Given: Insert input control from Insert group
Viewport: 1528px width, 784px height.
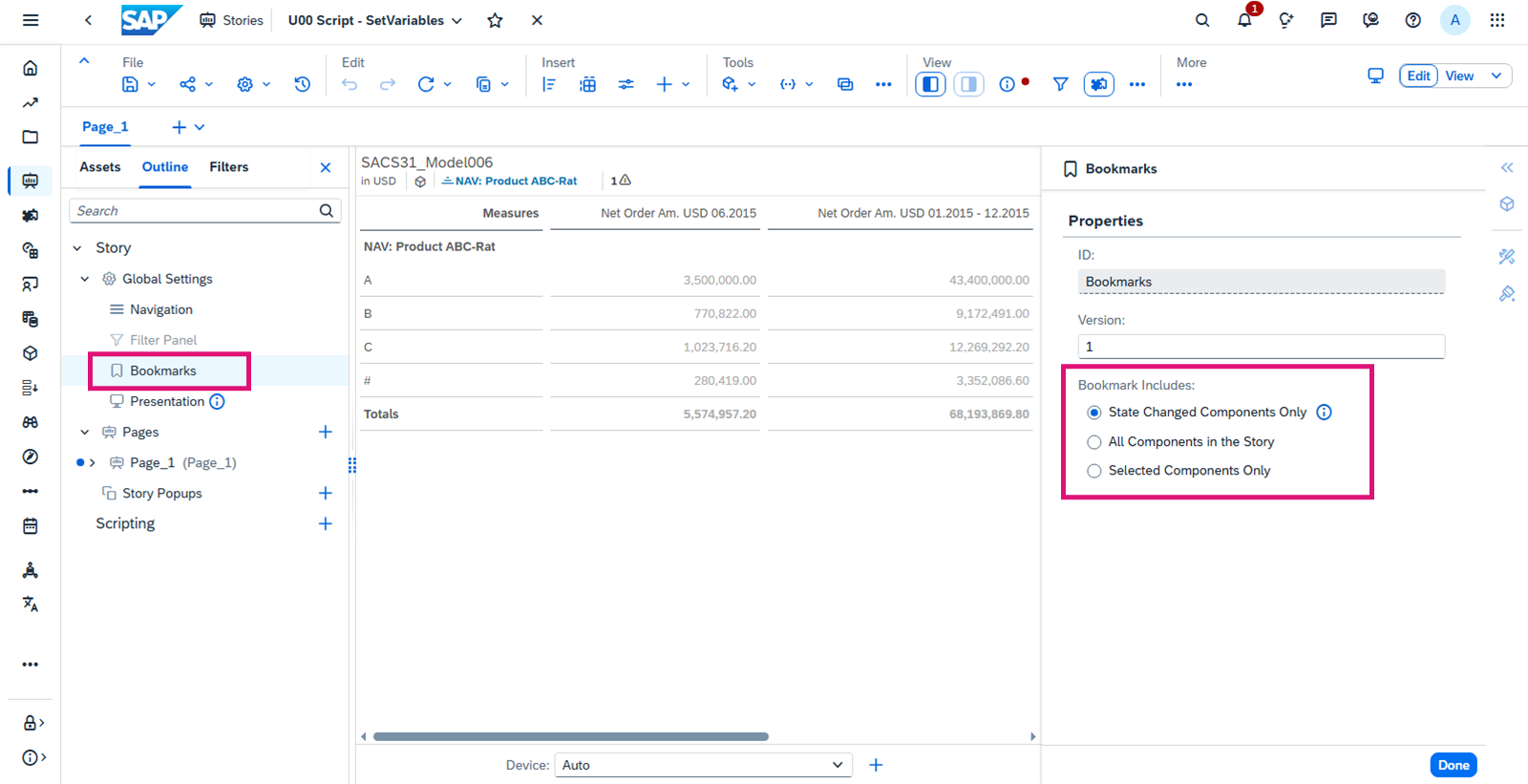Looking at the screenshot, I should [x=626, y=84].
